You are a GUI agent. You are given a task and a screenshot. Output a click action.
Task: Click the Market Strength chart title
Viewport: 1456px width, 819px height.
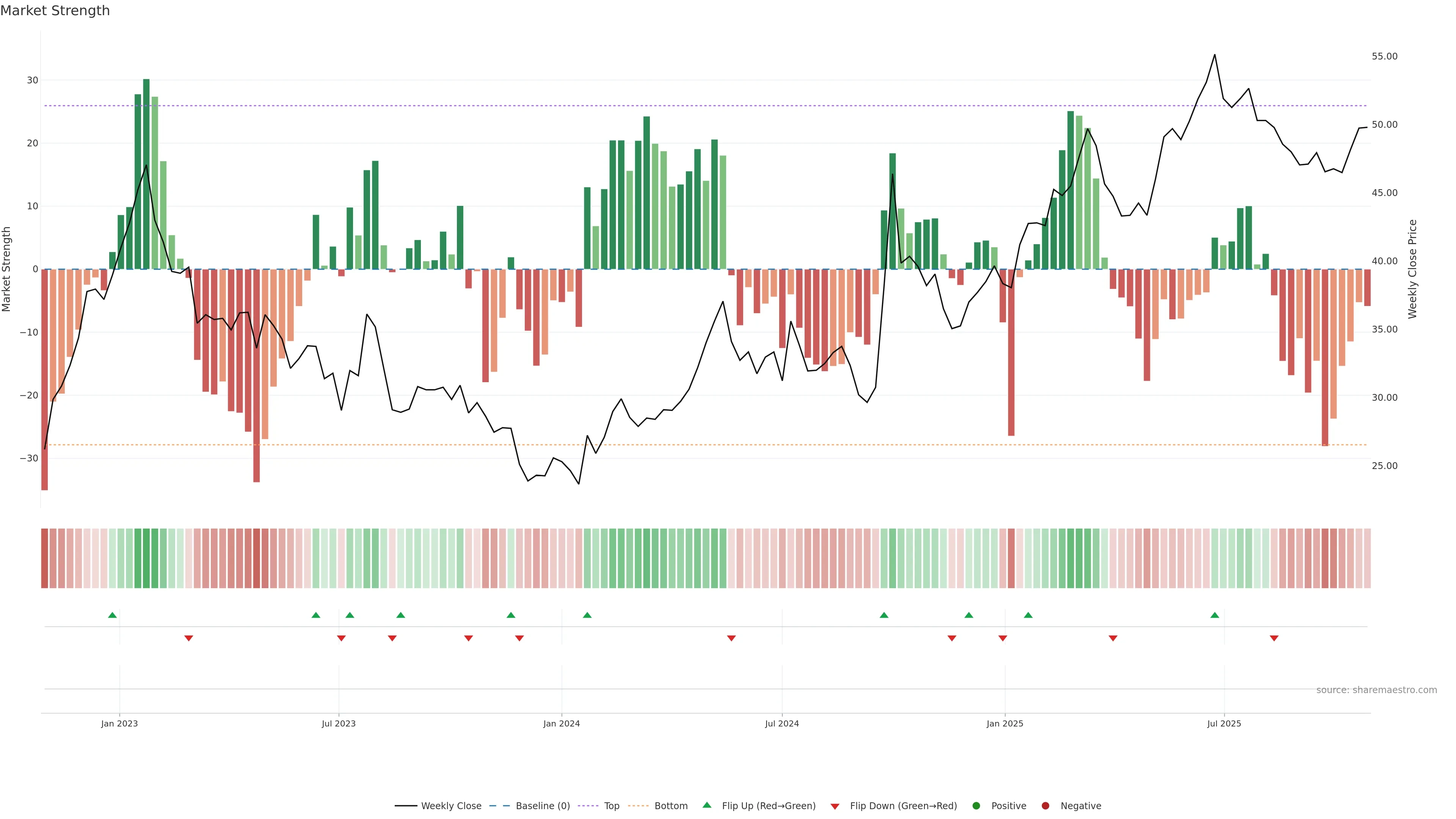click(55, 11)
